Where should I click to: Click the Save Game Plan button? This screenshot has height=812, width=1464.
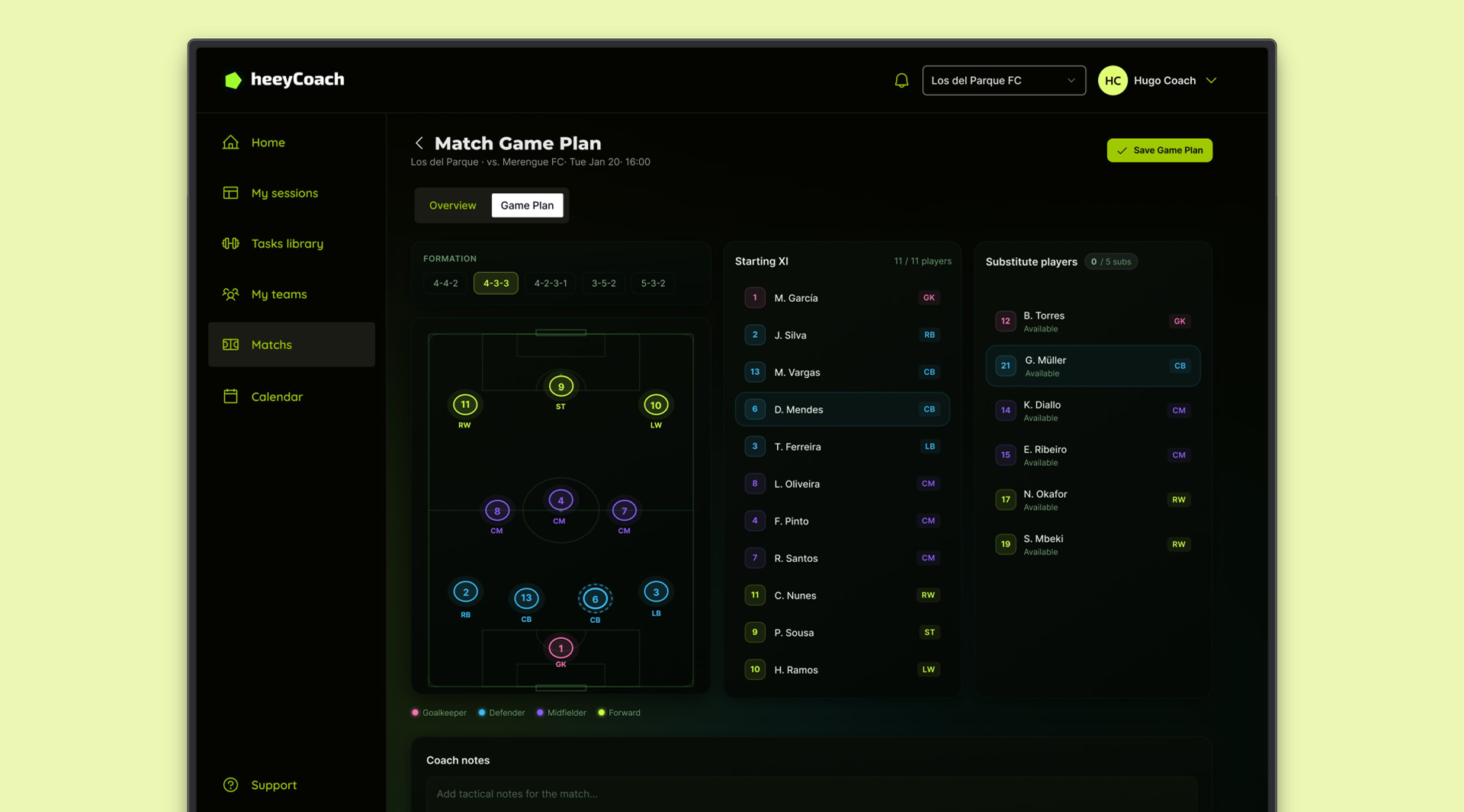[1159, 150]
